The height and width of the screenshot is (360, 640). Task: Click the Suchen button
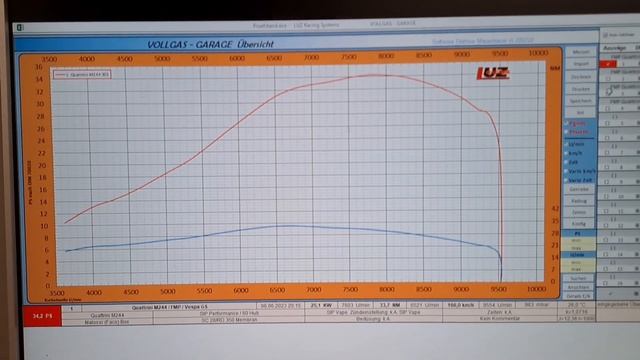[x=579, y=278]
